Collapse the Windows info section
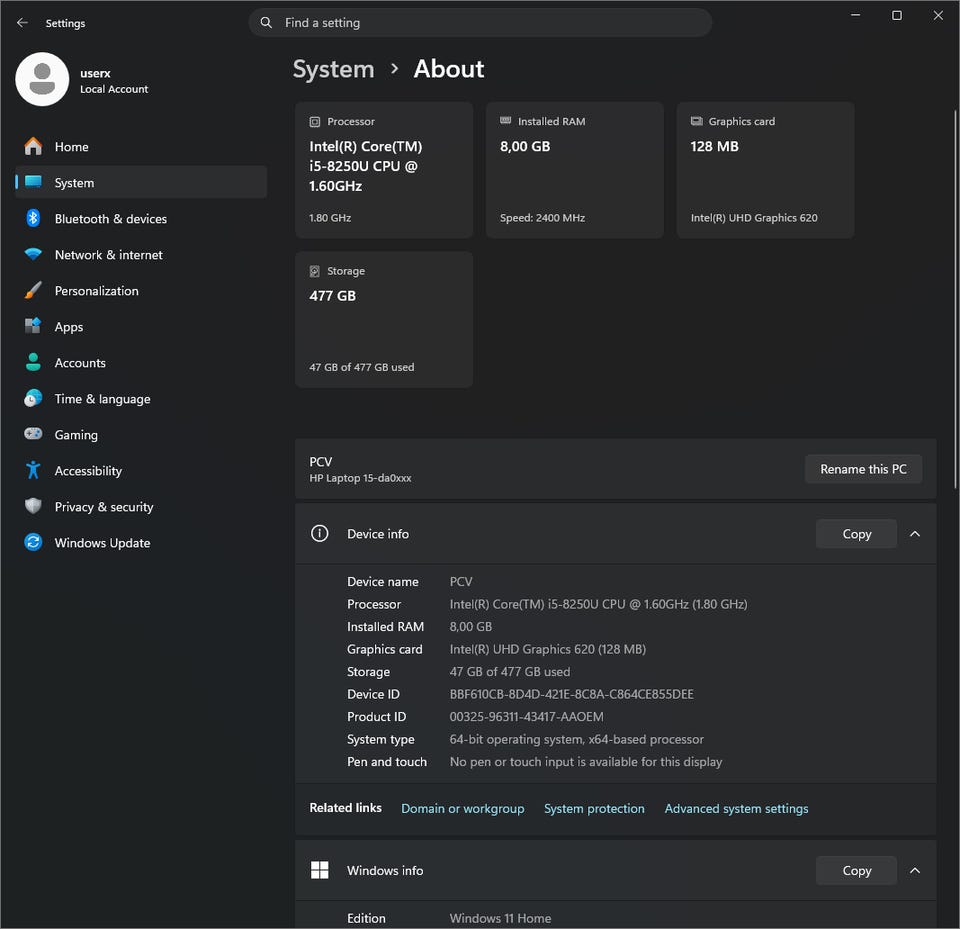The height and width of the screenshot is (929, 960). coord(915,870)
